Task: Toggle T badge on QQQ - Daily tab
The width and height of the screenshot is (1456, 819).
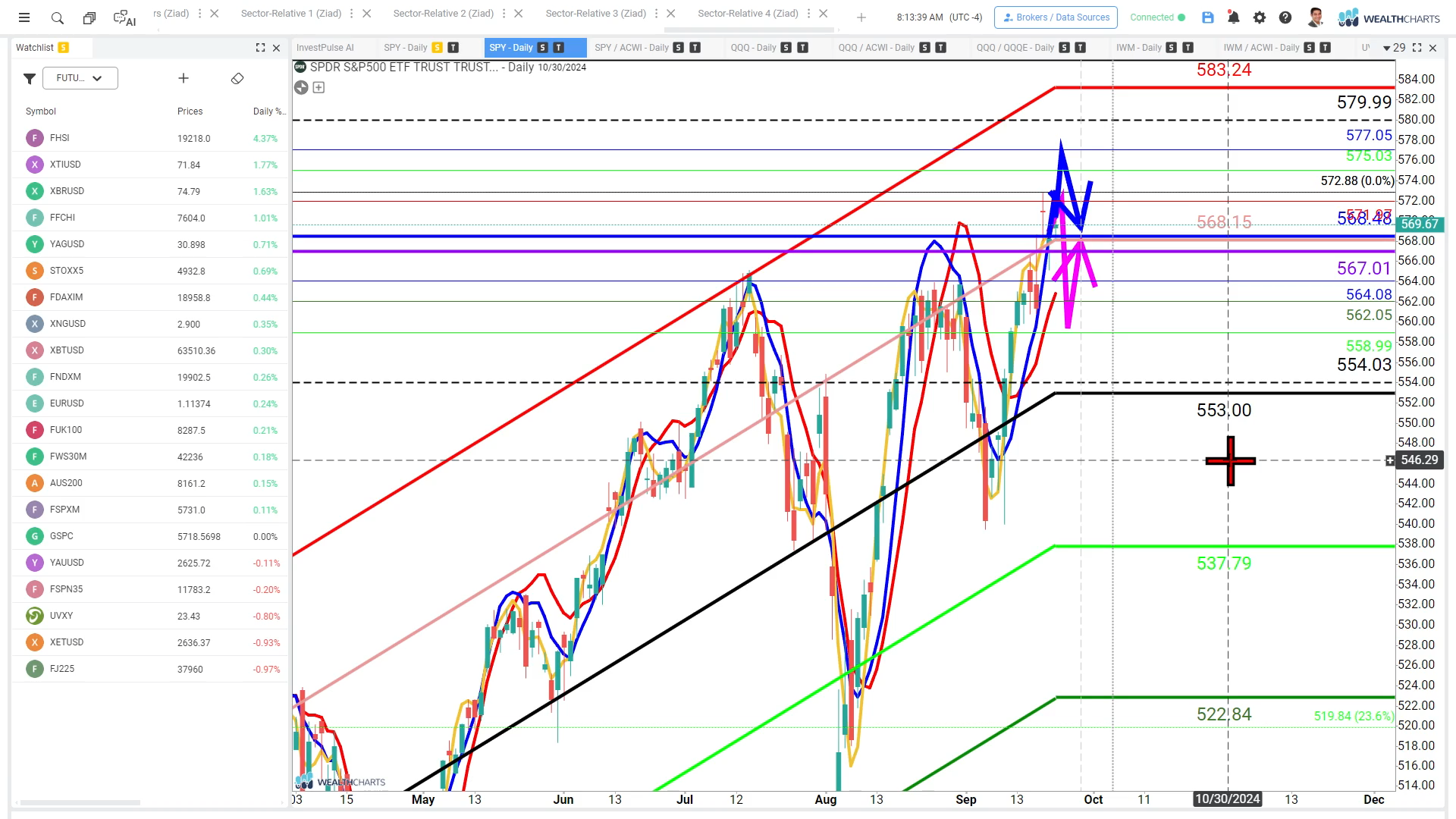Action: pyautogui.click(x=803, y=48)
